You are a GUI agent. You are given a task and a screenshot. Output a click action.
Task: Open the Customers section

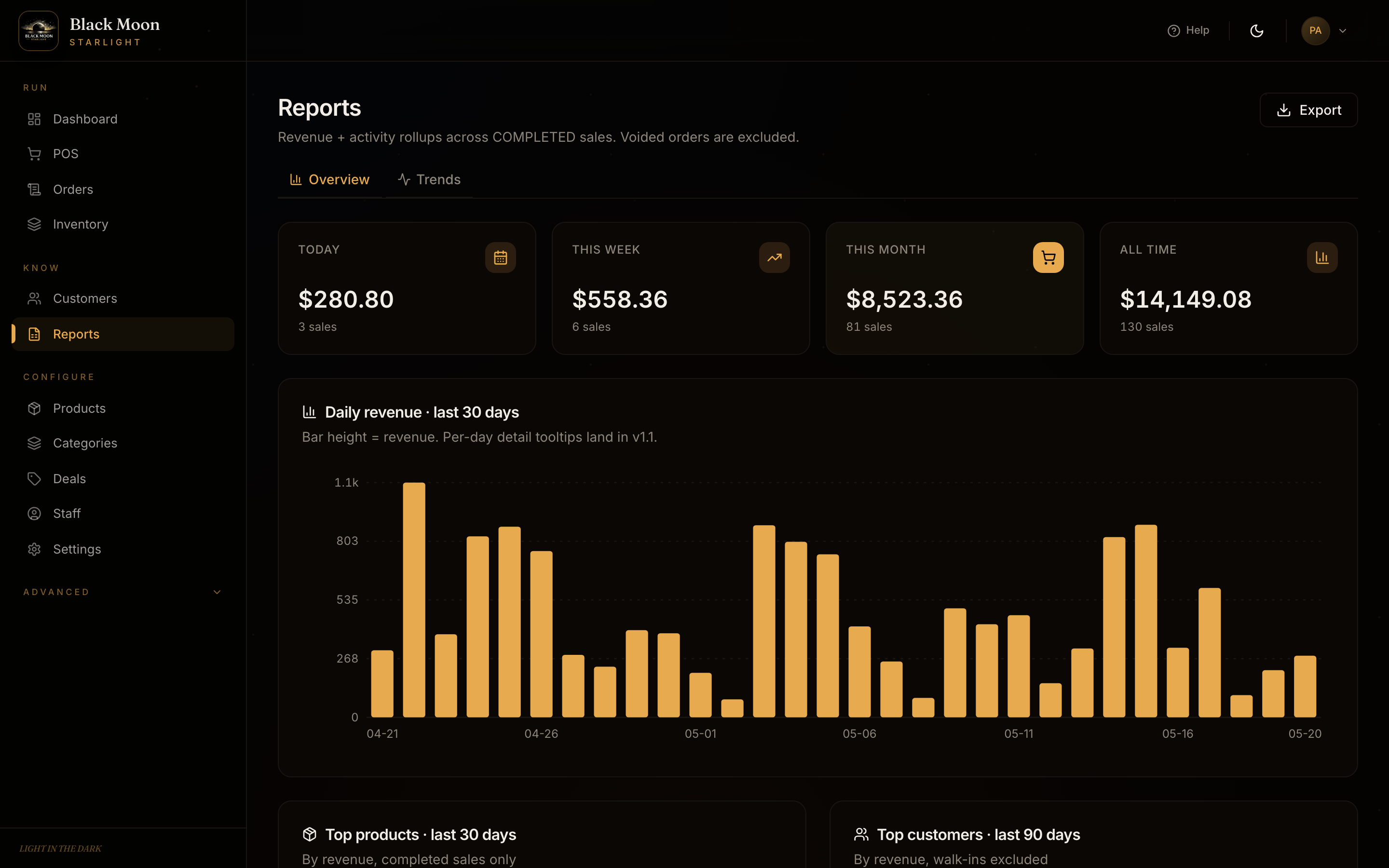123,298
